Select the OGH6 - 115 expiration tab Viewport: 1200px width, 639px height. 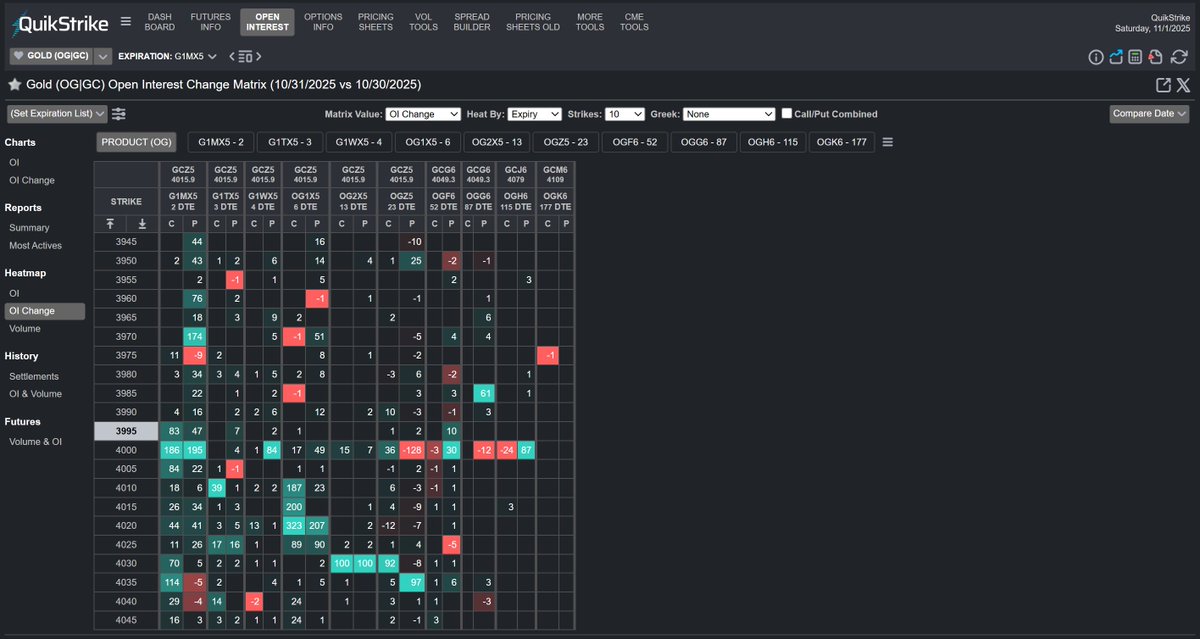[773, 142]
